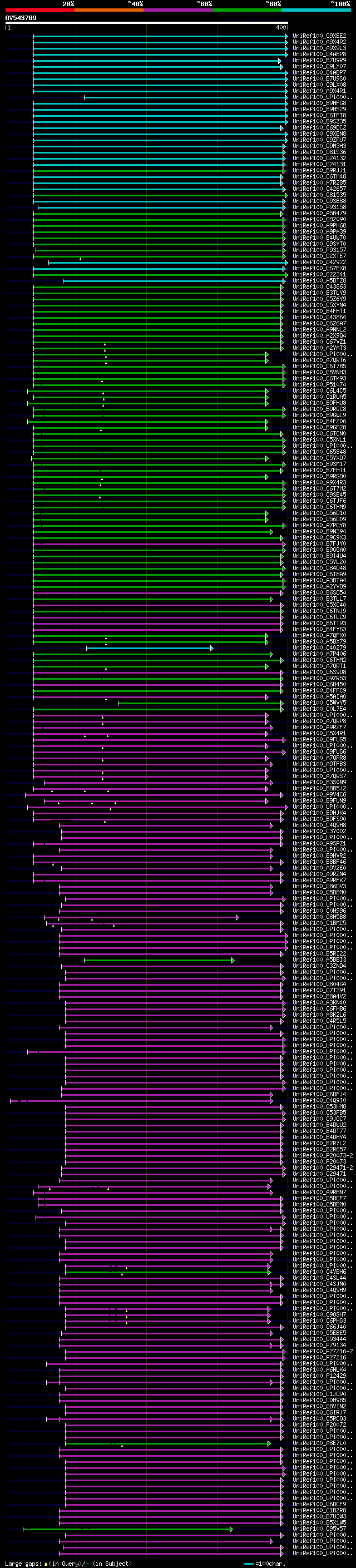Click the cyan ~100% identity legend bar
Image resolution: width=356 pixels, height=1568 pixels.
[x=316, y=10]
